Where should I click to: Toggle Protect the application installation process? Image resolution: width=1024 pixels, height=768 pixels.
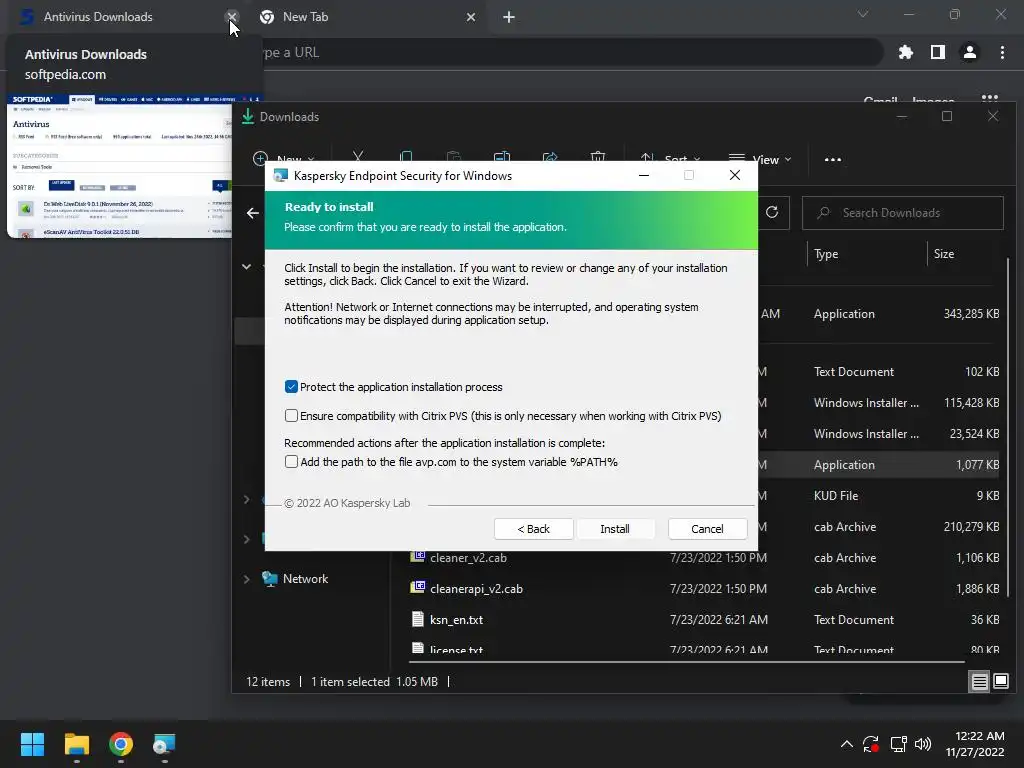pyautogui.click(x=291, y=387)
